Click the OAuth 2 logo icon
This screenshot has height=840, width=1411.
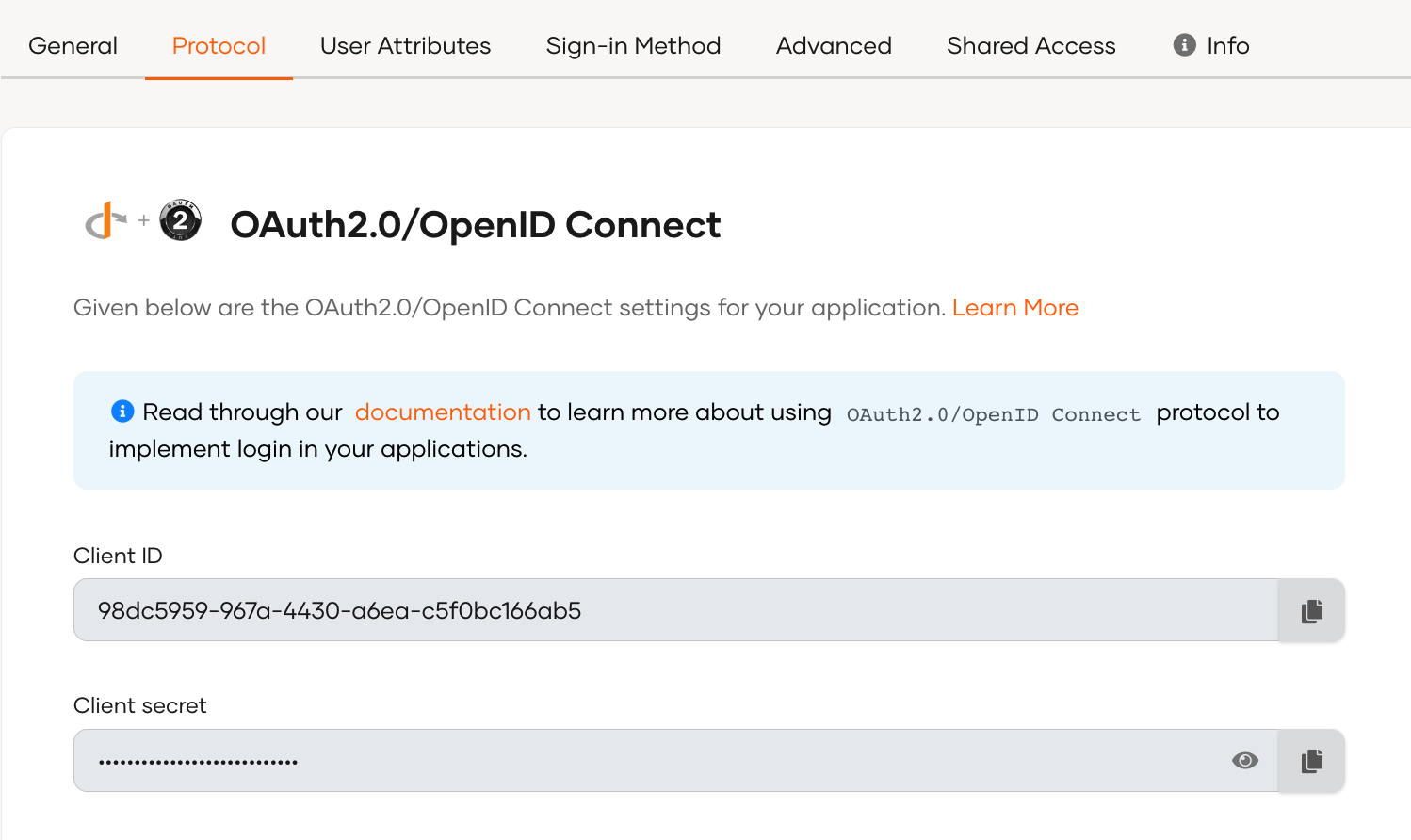pos(181,220)
